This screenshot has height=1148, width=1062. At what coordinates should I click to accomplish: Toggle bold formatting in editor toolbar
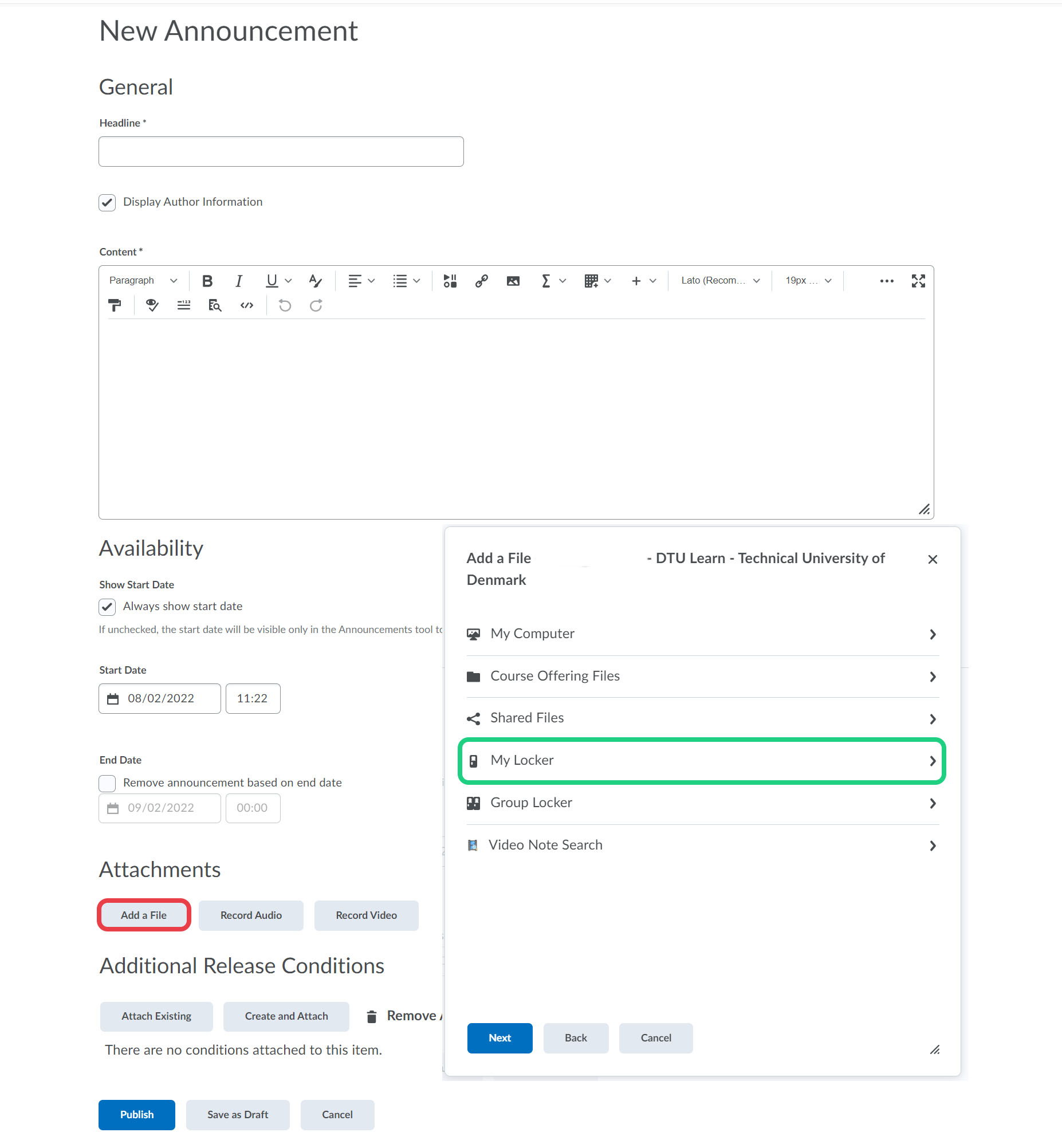[207, 281]
